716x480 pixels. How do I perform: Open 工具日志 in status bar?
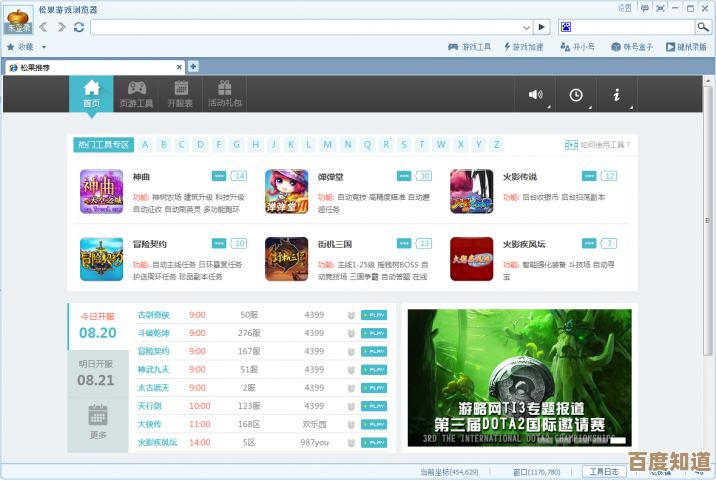[604, 471]
